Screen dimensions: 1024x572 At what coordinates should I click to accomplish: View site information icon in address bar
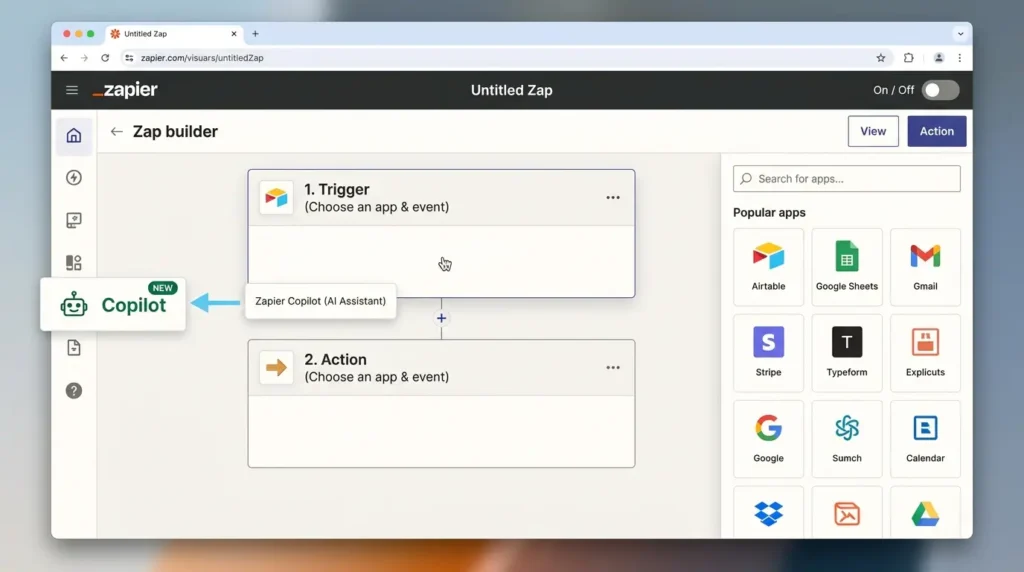click(x=129, y=58)
